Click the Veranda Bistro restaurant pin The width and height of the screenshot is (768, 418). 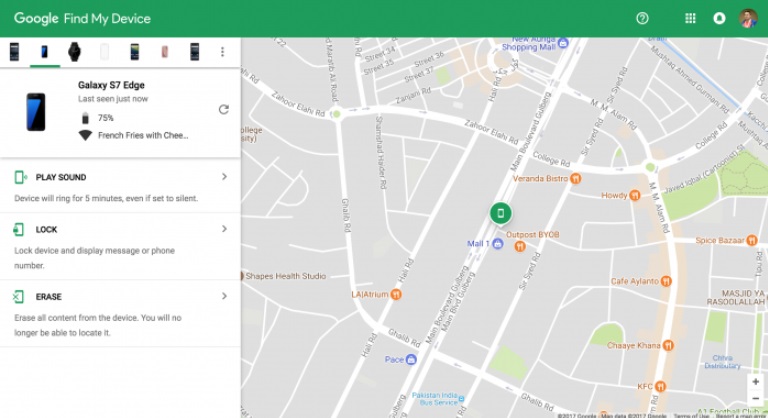point(576,179)
